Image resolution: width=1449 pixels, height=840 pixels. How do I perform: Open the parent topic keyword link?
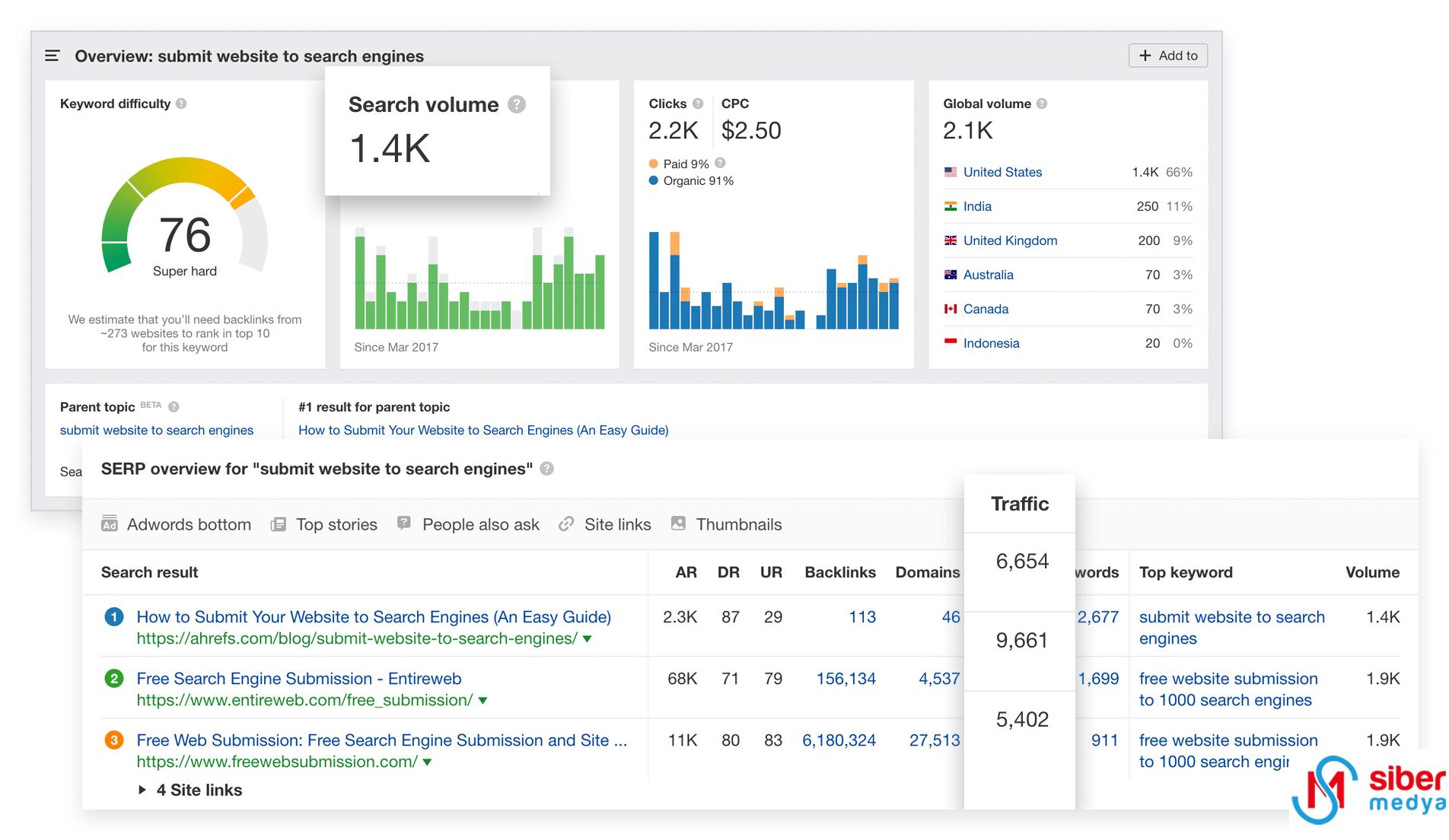pos(157,430)
